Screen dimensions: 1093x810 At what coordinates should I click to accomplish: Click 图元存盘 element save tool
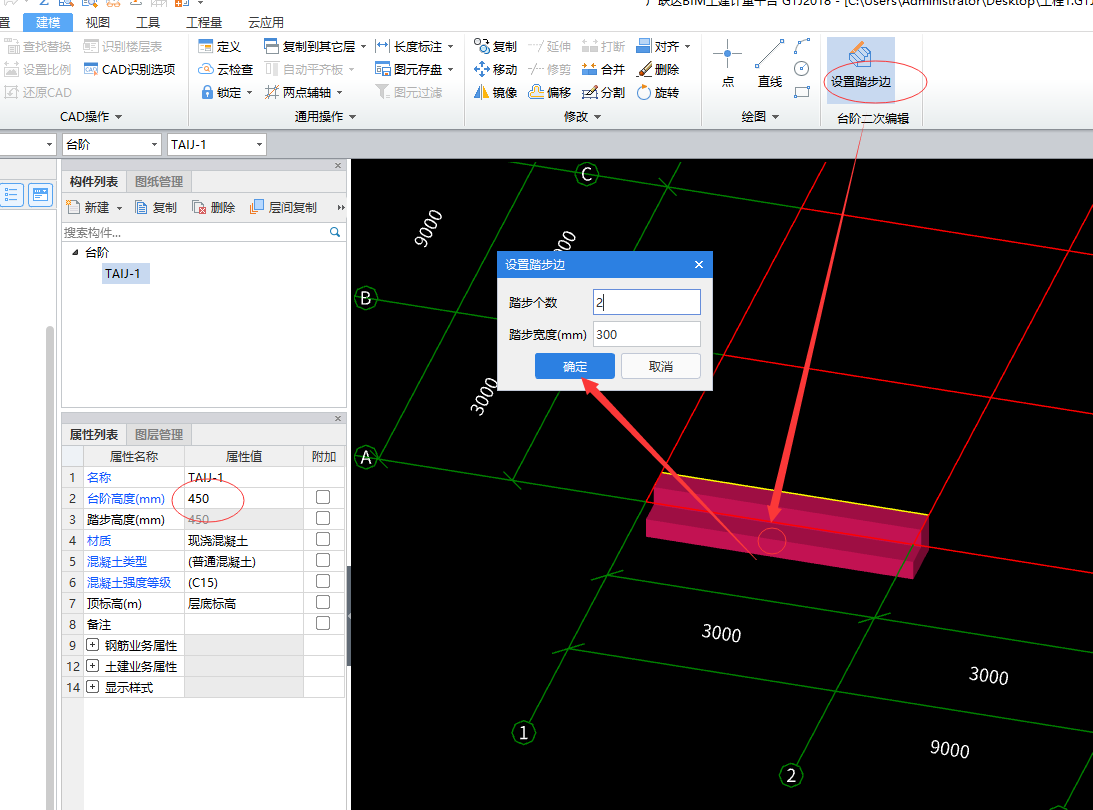pos(414,70)
